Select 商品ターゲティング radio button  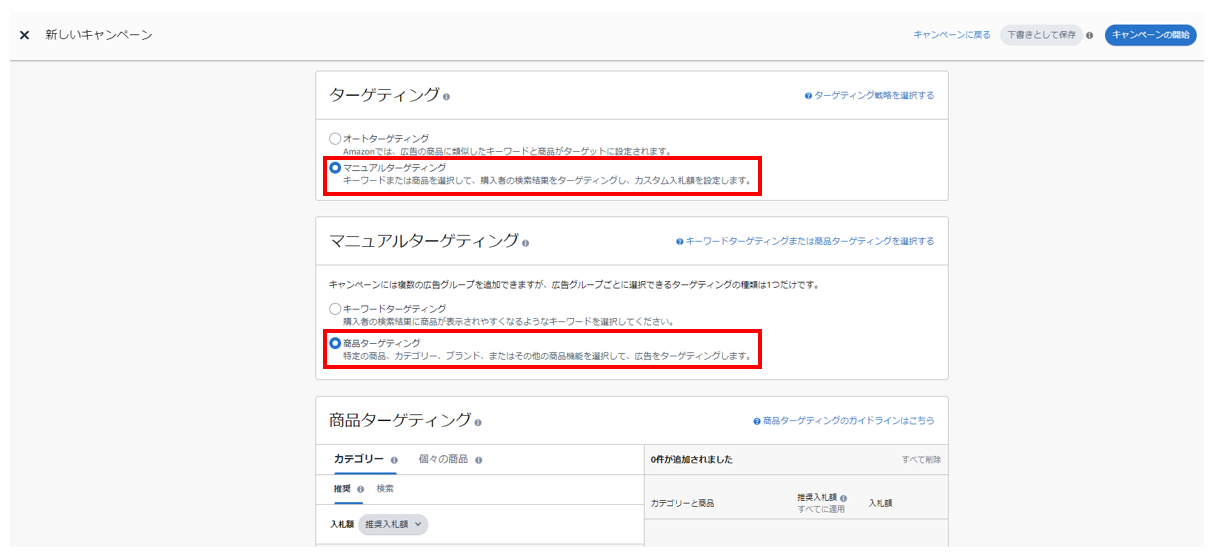[335, 343]
